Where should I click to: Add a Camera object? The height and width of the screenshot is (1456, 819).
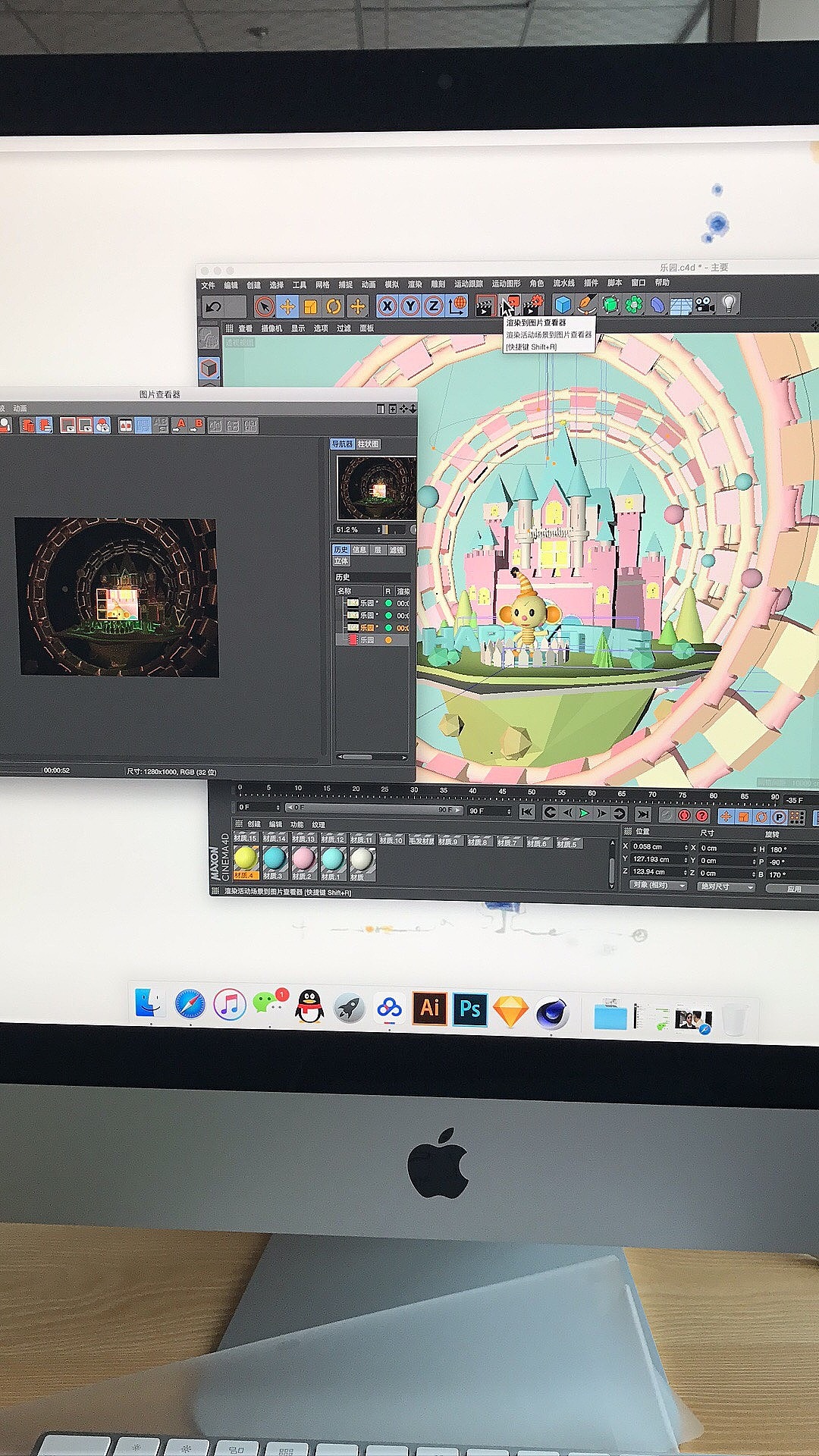coord(705,305)
